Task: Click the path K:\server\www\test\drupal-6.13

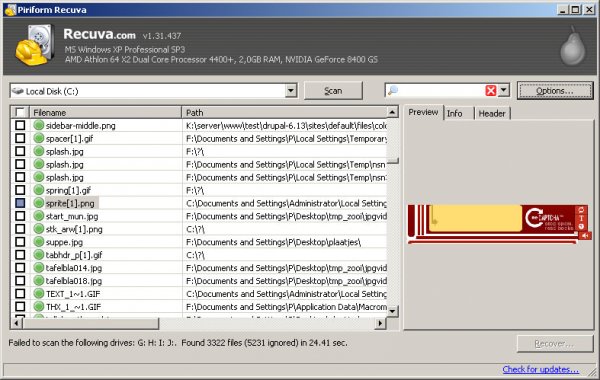Action: click(286, 125)
